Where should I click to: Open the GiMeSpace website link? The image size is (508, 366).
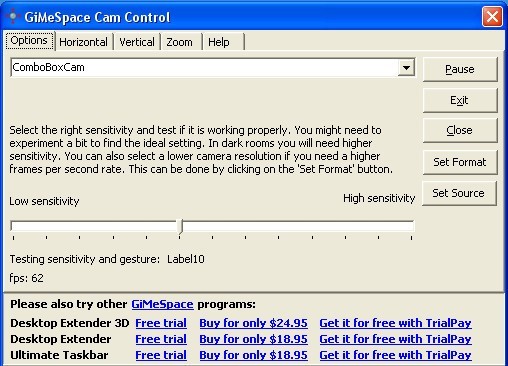tap(162, 304)
